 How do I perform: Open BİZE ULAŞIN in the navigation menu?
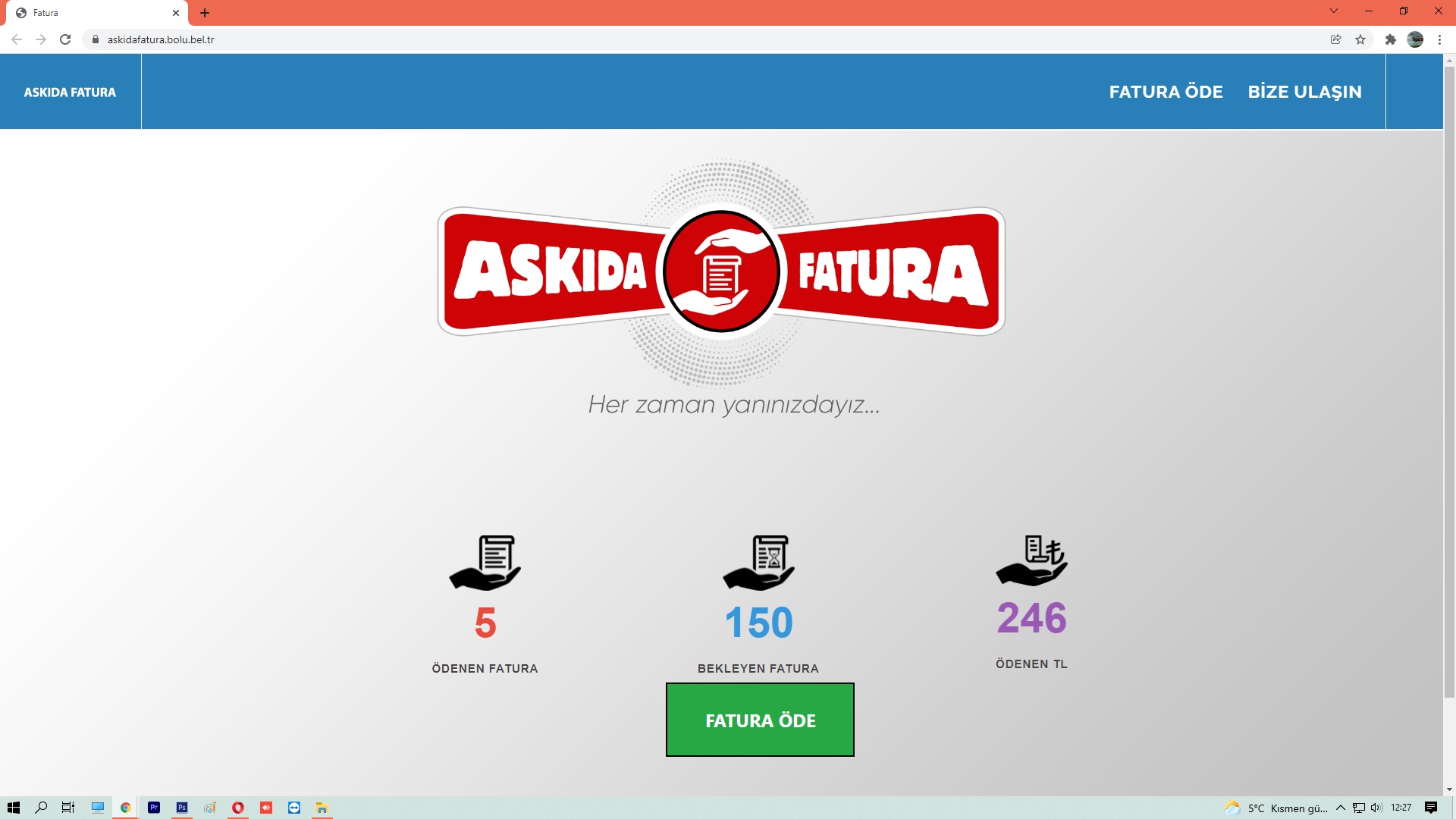pos(1304,92)
